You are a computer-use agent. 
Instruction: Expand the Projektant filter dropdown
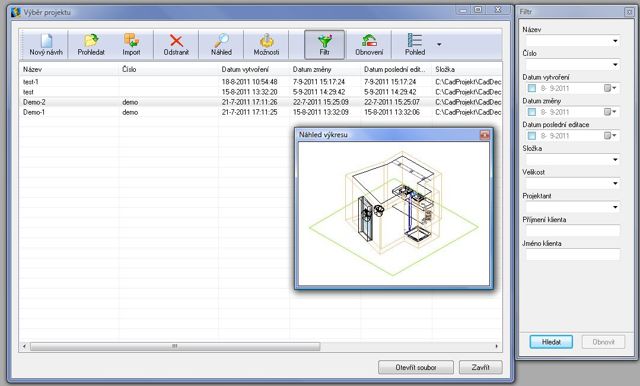[x=573, y=207]
